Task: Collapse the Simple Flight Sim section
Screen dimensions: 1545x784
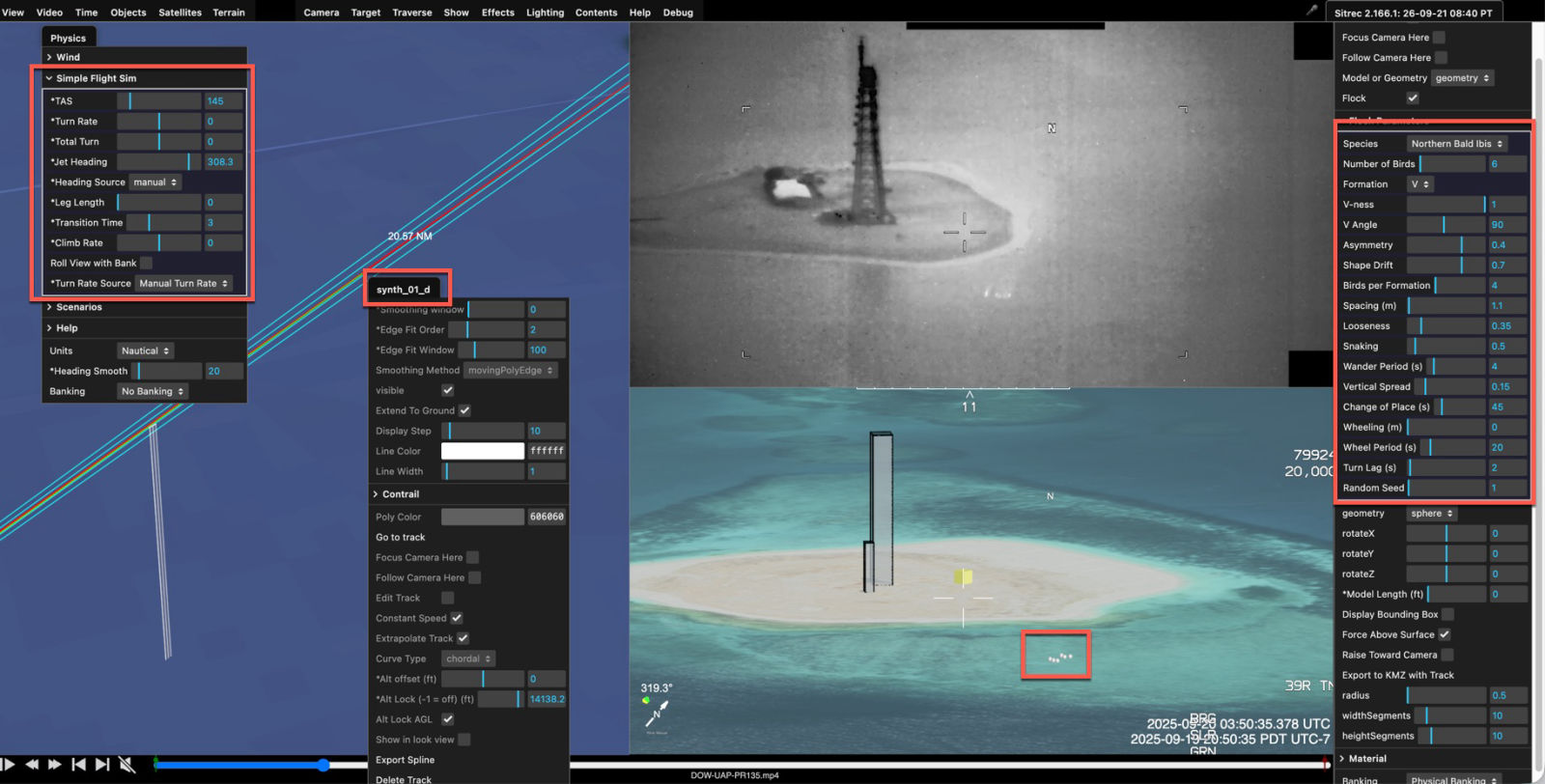Action: click(145, 78)
